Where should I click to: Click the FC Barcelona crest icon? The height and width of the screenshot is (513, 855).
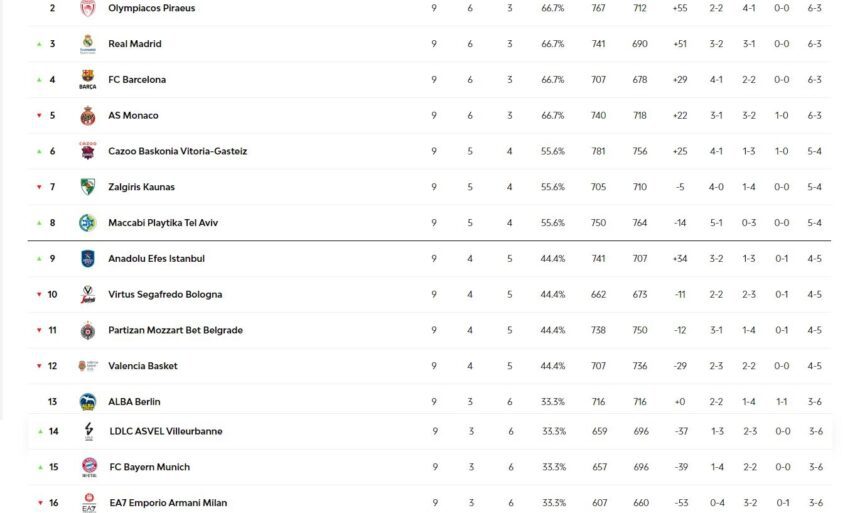(88, 80)
